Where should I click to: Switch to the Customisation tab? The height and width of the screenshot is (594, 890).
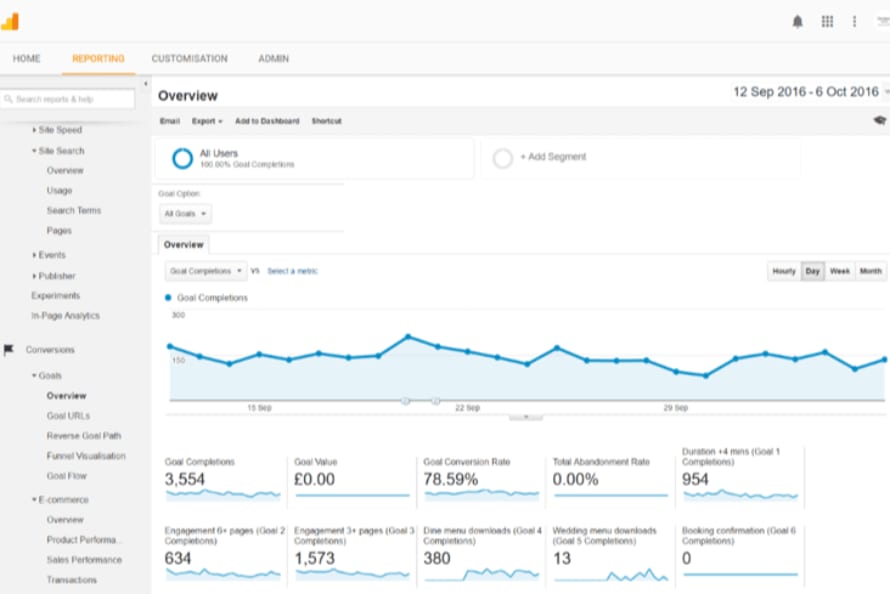point(189,59)
